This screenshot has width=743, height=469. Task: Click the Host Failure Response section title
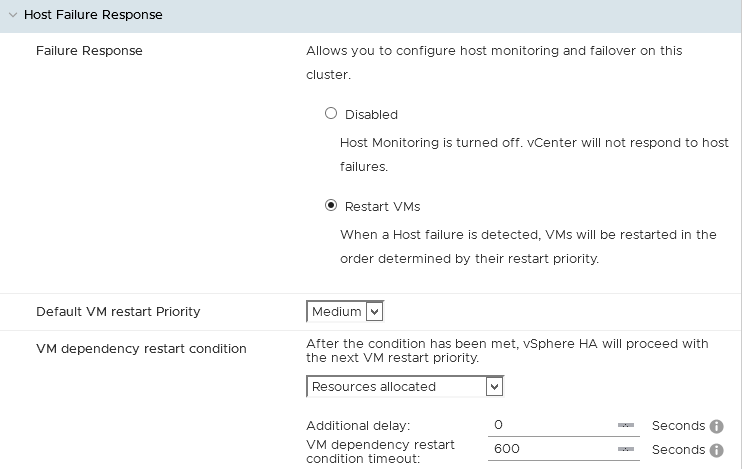tap(93, 15)
